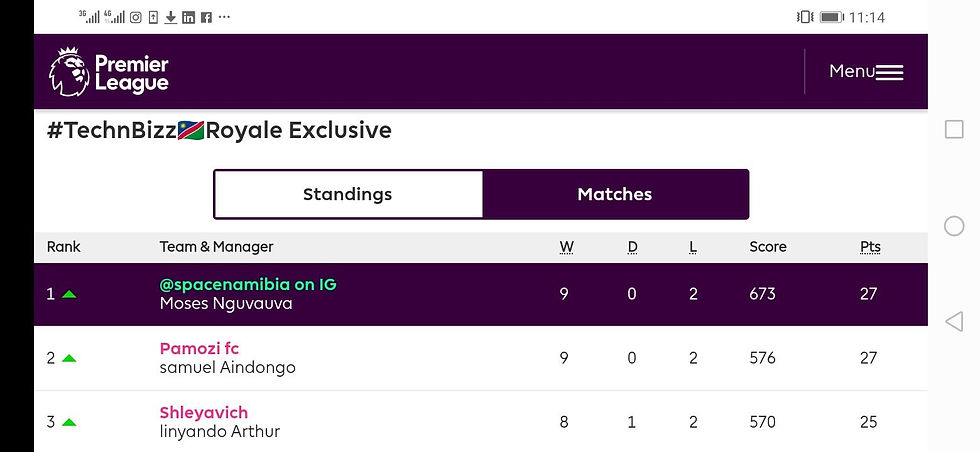Click the Pts column header
The height and width of the screenshot is (452, 980).
(x=870, y=247)
